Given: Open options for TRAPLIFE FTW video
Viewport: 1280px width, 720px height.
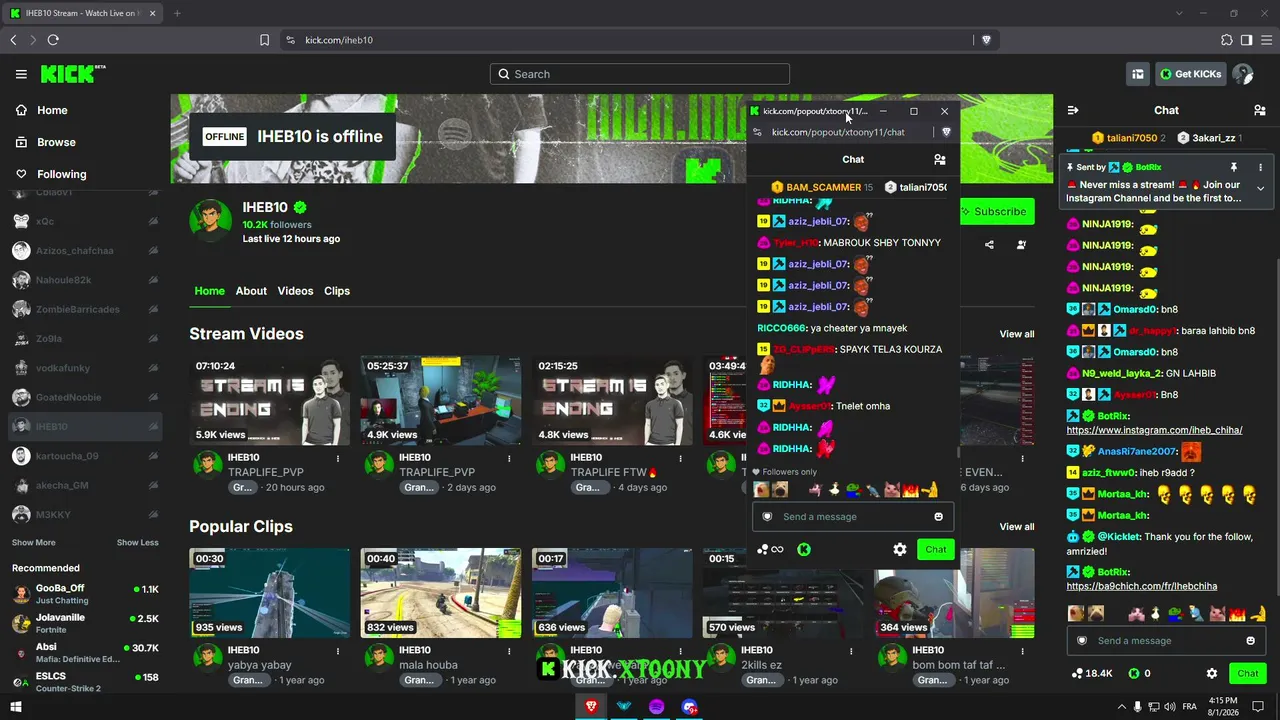Looking at the screenshot, I should click(x=680, y=459).
